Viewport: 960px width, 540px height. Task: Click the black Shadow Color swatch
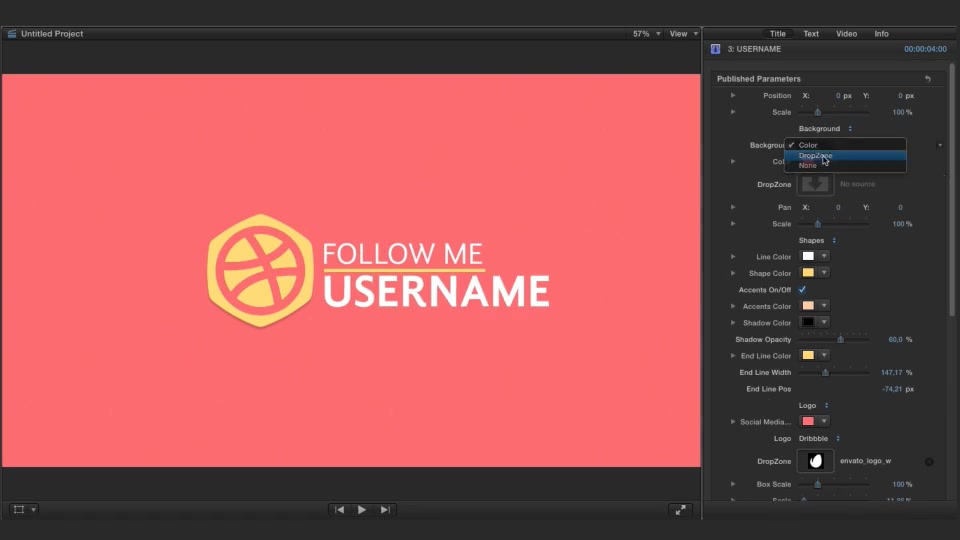808,322
